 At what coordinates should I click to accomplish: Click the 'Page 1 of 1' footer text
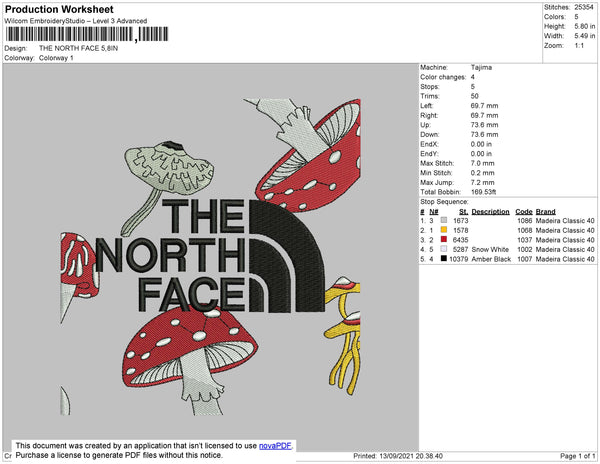[578, 456]
